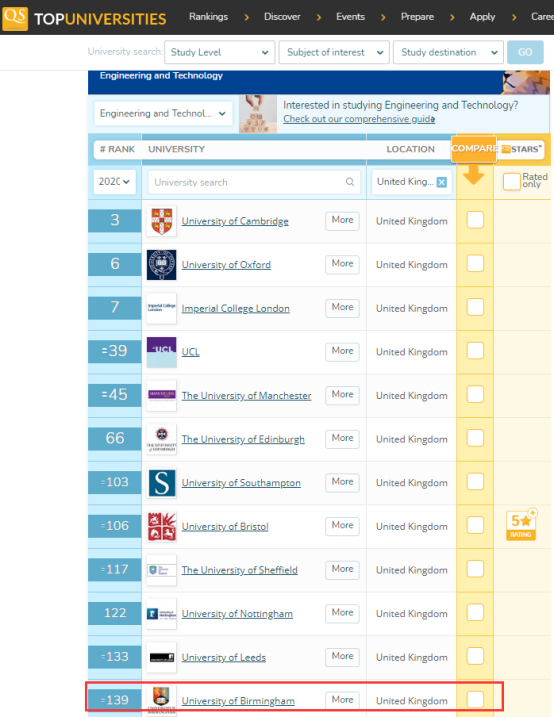Viewport: 554px width, 717px height.
Task: Open the Discover menu
Action: click(282, 17)
